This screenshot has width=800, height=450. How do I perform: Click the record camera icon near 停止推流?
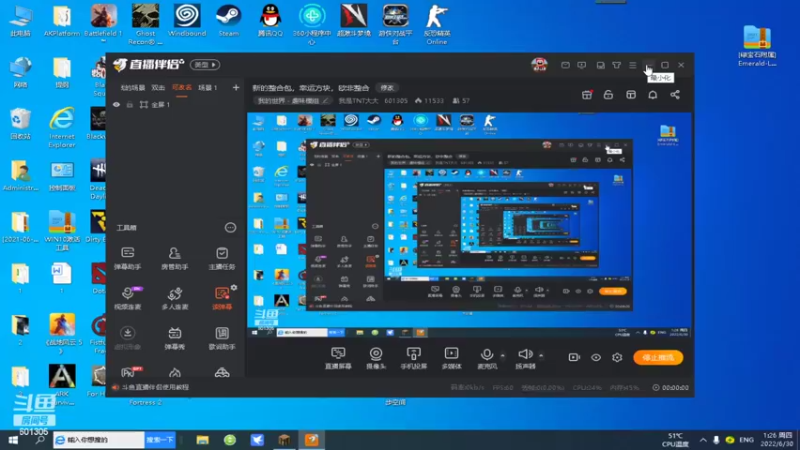574,357
